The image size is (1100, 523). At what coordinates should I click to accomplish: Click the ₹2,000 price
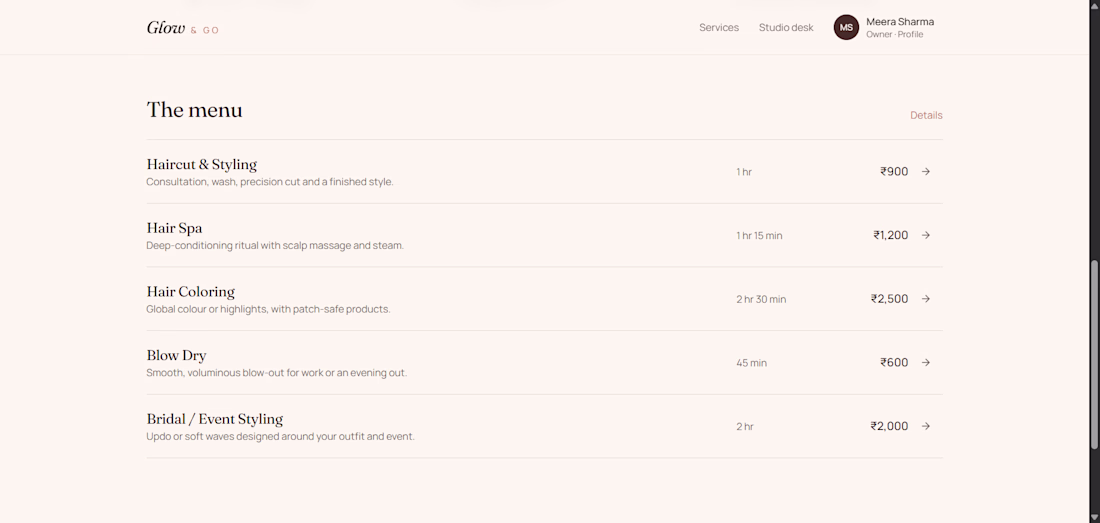click(x=889, y=426)
